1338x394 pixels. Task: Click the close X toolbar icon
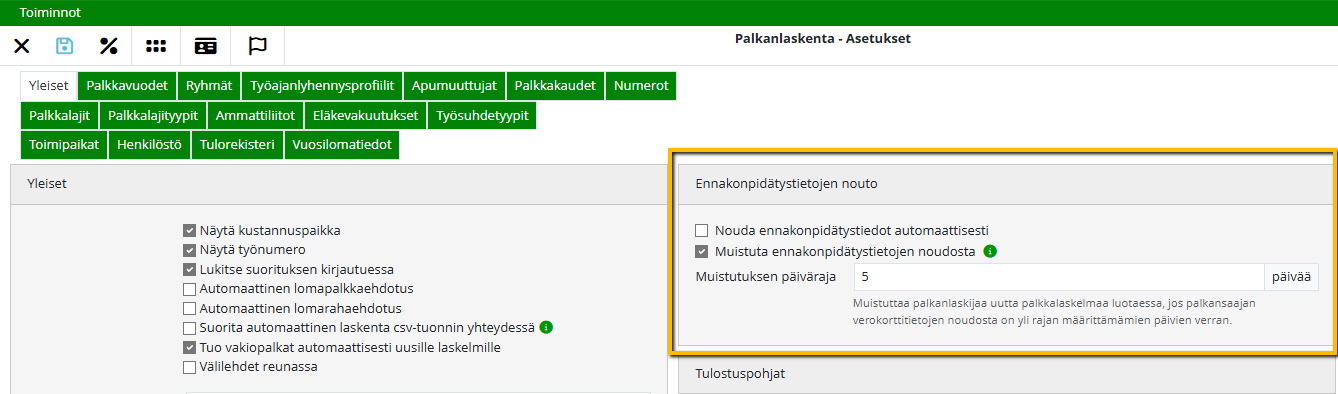coord(21,46)
